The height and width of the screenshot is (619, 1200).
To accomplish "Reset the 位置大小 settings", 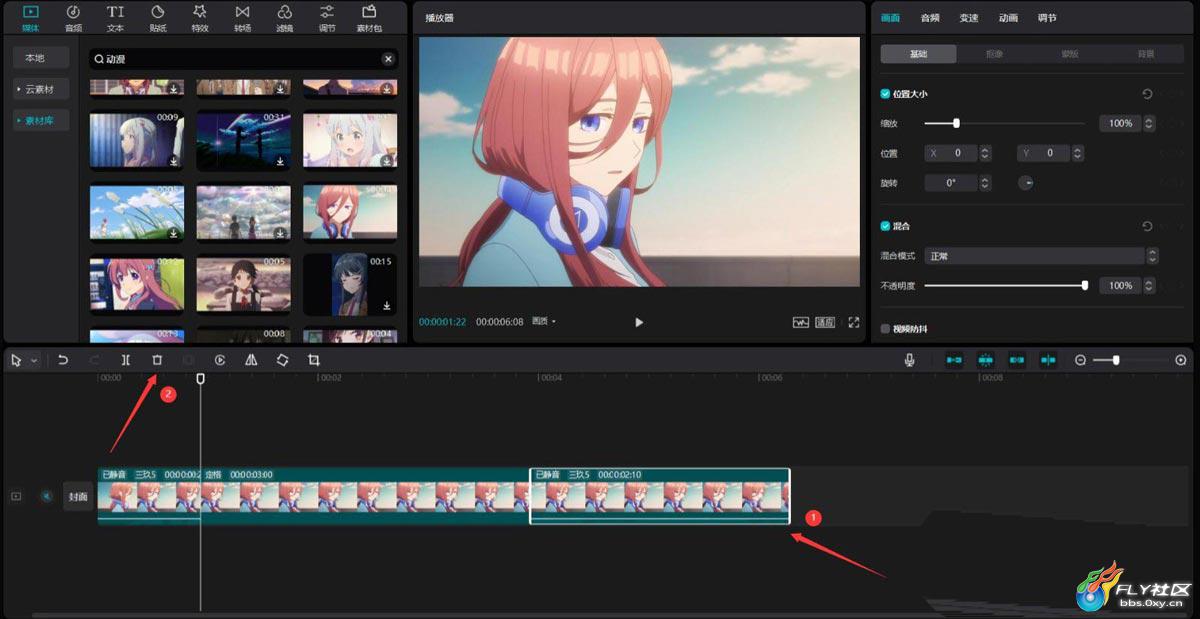I will (x=1147, y=94).
